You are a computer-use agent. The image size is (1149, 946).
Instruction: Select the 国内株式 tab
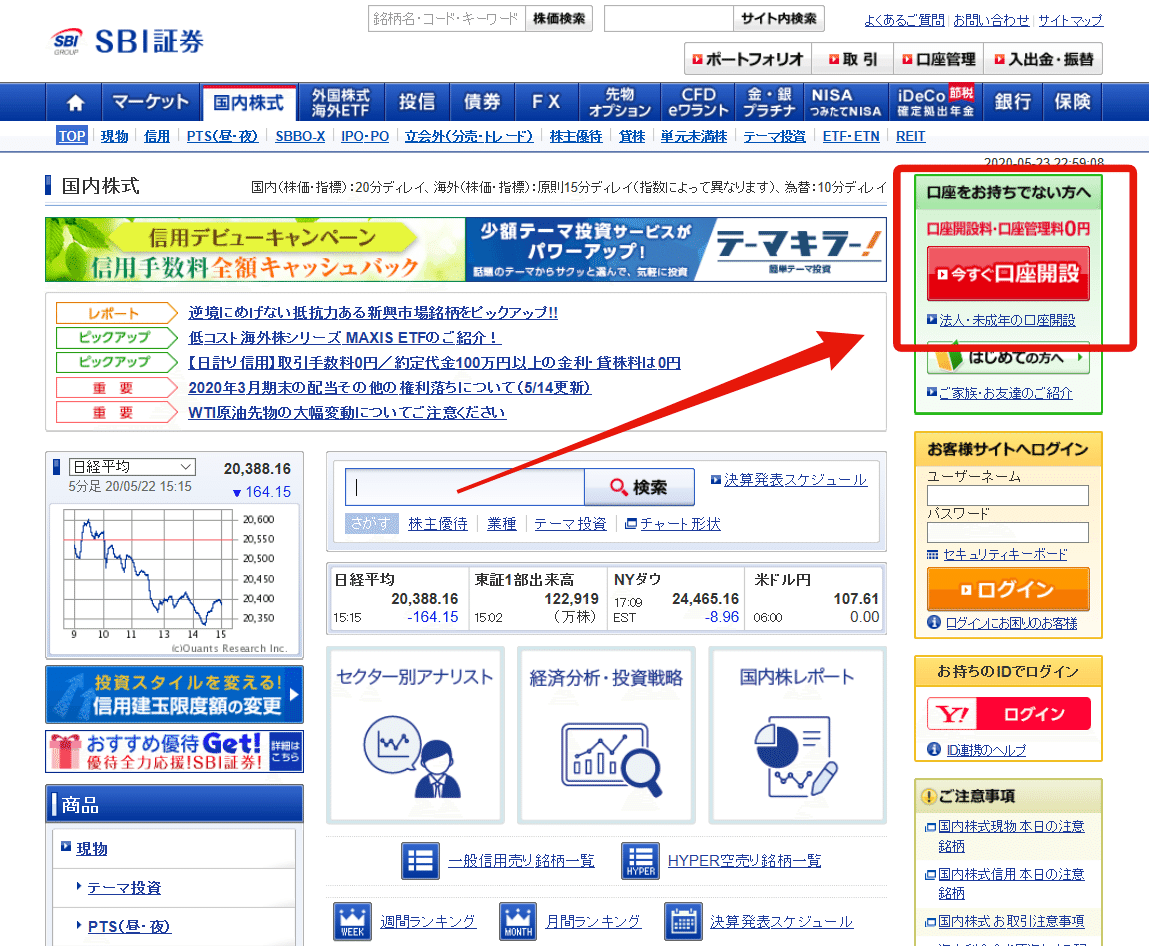(248, 102)
